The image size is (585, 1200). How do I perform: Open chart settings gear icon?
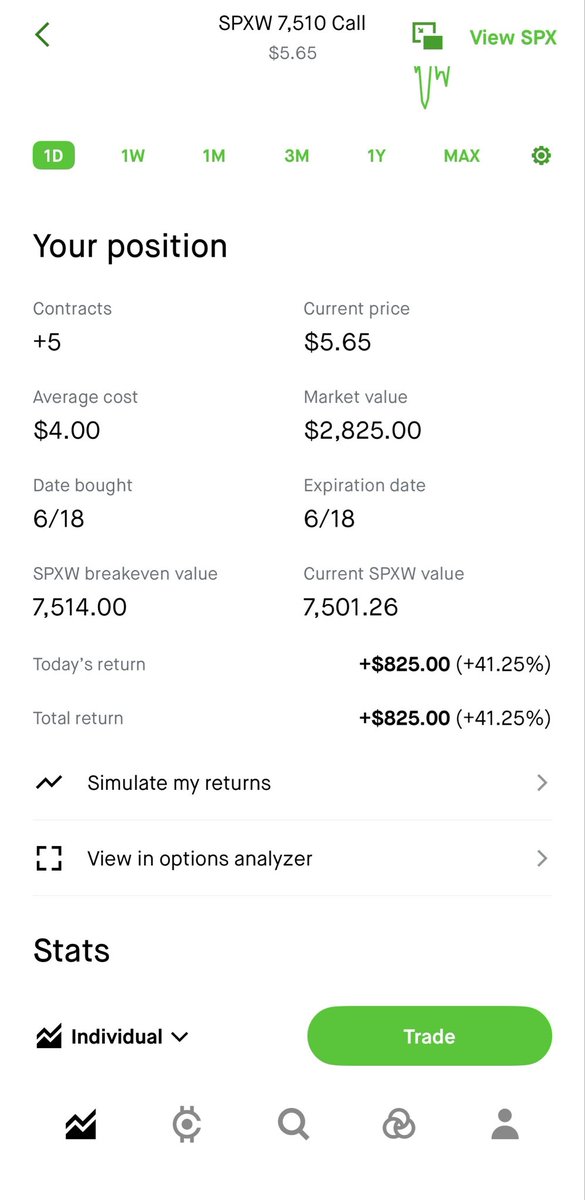tap(541, 155)
